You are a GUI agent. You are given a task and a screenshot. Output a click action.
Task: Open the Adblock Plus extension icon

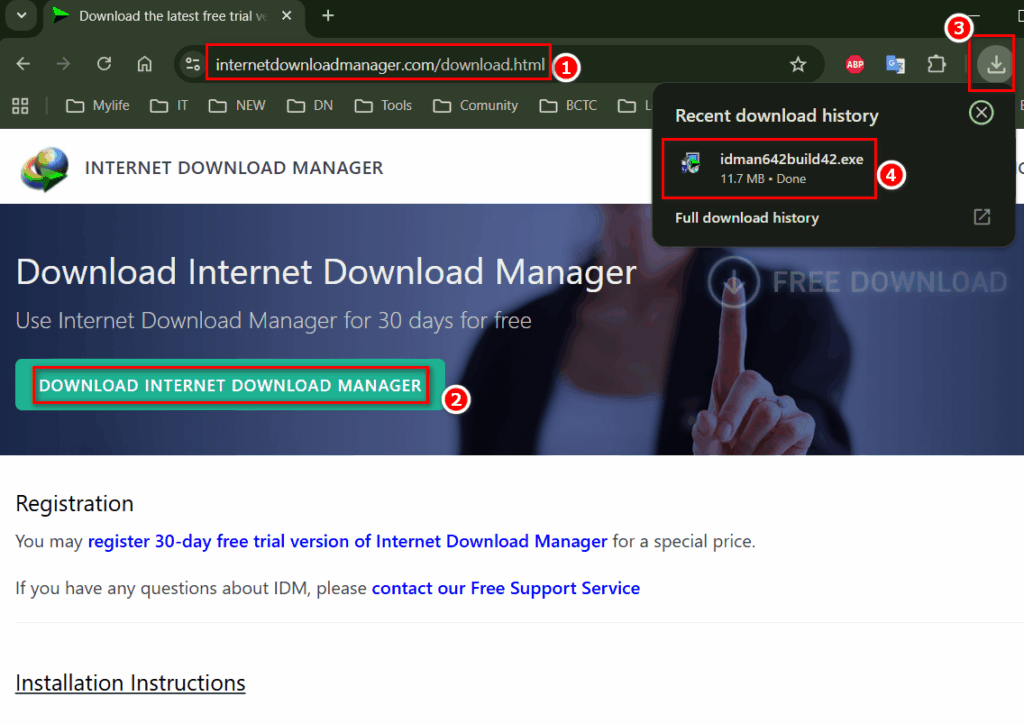click(855, 64)
